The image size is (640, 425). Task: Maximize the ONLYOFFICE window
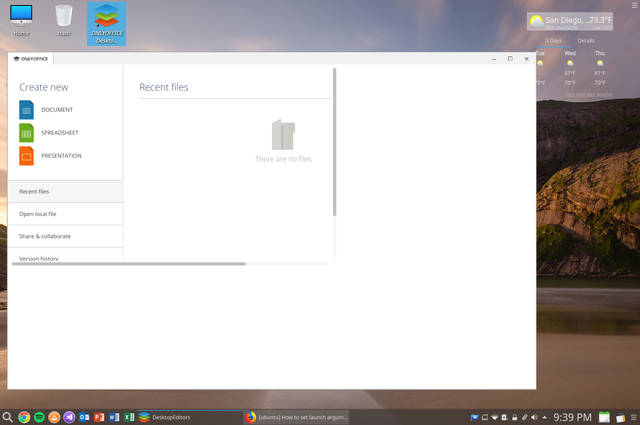point(510,59)
